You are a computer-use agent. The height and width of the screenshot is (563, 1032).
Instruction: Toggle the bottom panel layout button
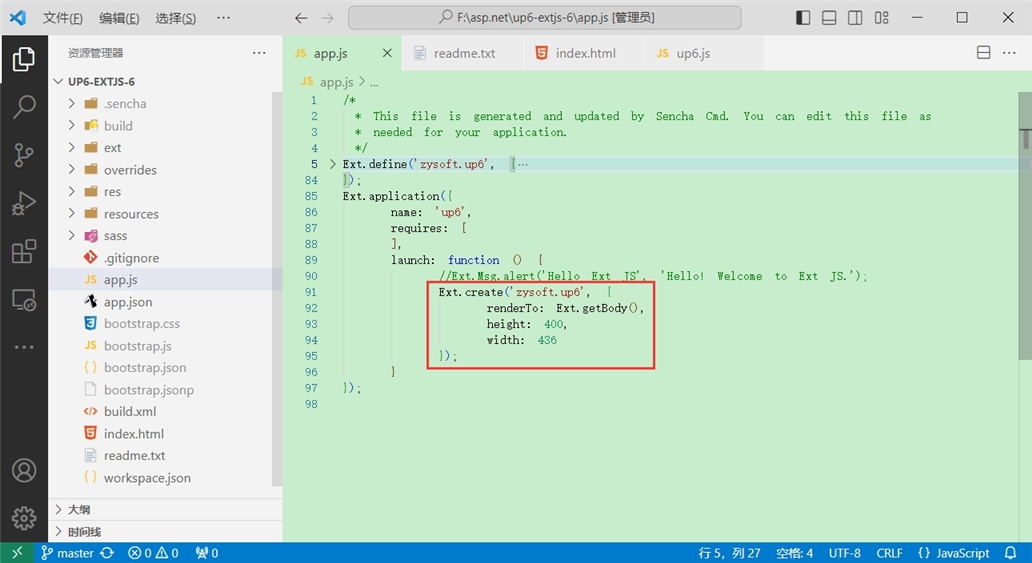coord(829,18)
